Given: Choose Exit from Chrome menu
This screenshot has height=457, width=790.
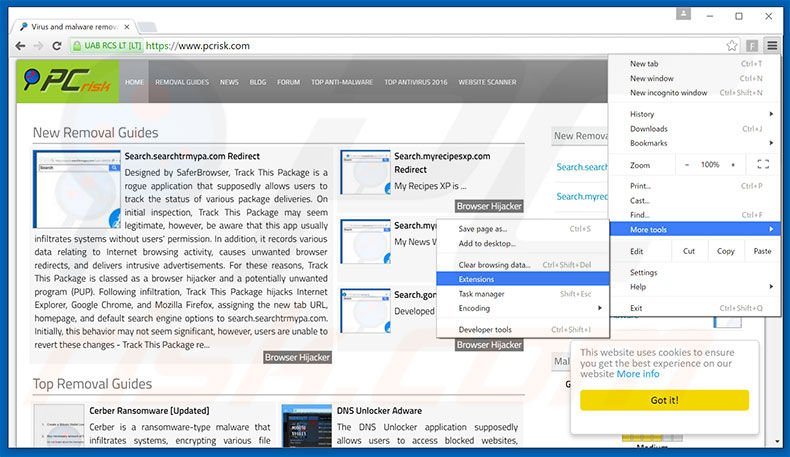Looking at the screenshot, I should [x=695, y=308].
